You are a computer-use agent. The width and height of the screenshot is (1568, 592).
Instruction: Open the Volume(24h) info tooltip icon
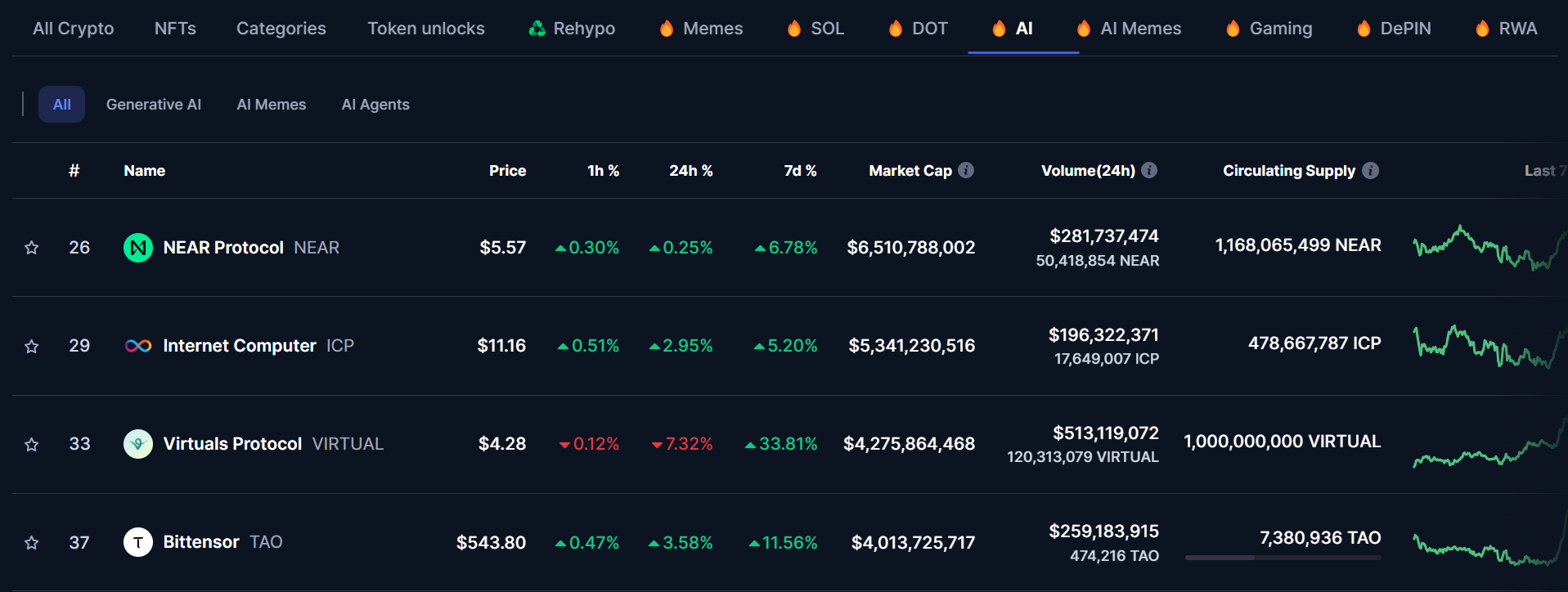point(1149,170)
